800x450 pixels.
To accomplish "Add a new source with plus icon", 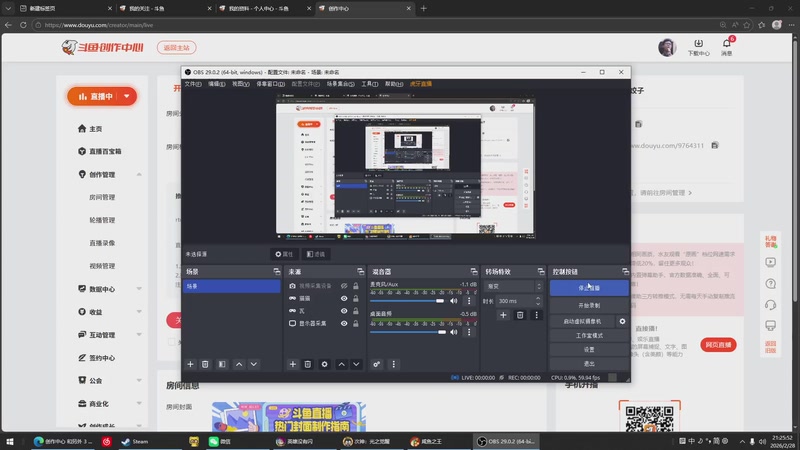I will coord(293,364).
